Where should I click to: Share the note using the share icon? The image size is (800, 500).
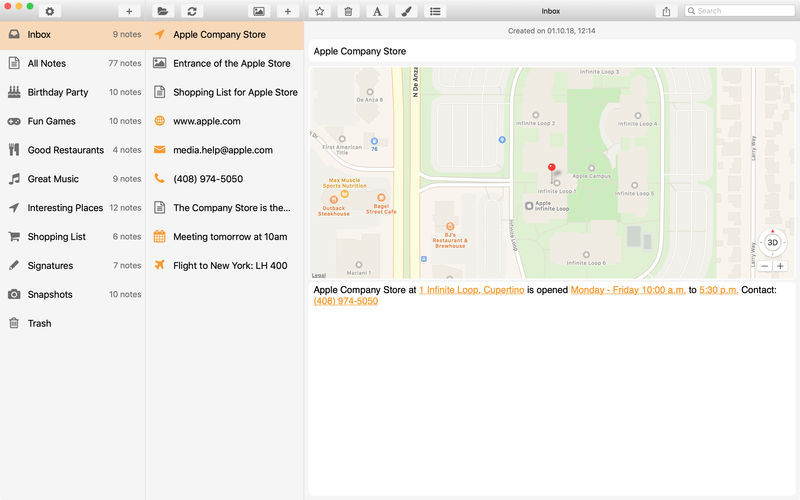666,11
